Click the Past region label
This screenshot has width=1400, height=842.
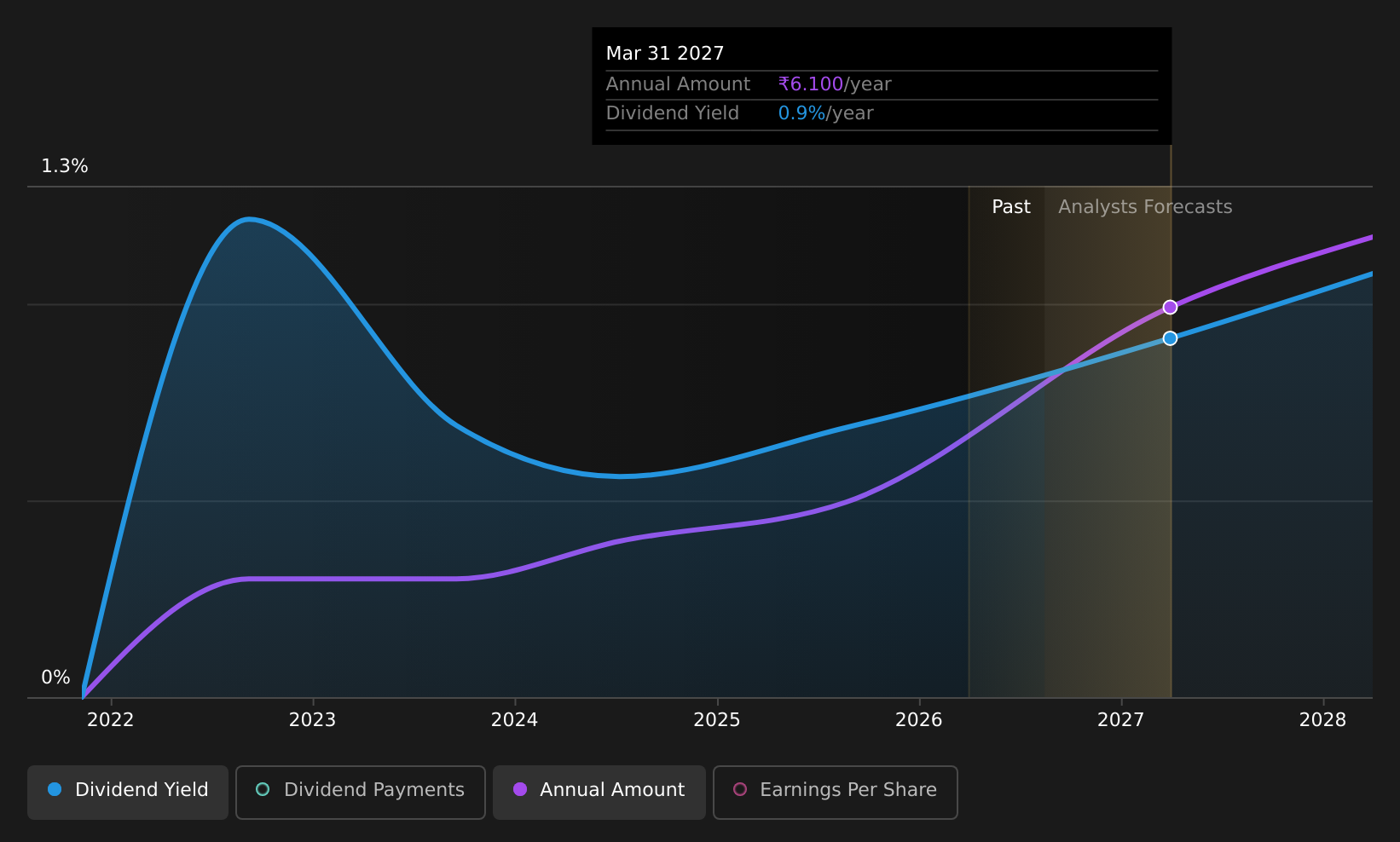click(x=1011, y=207)
